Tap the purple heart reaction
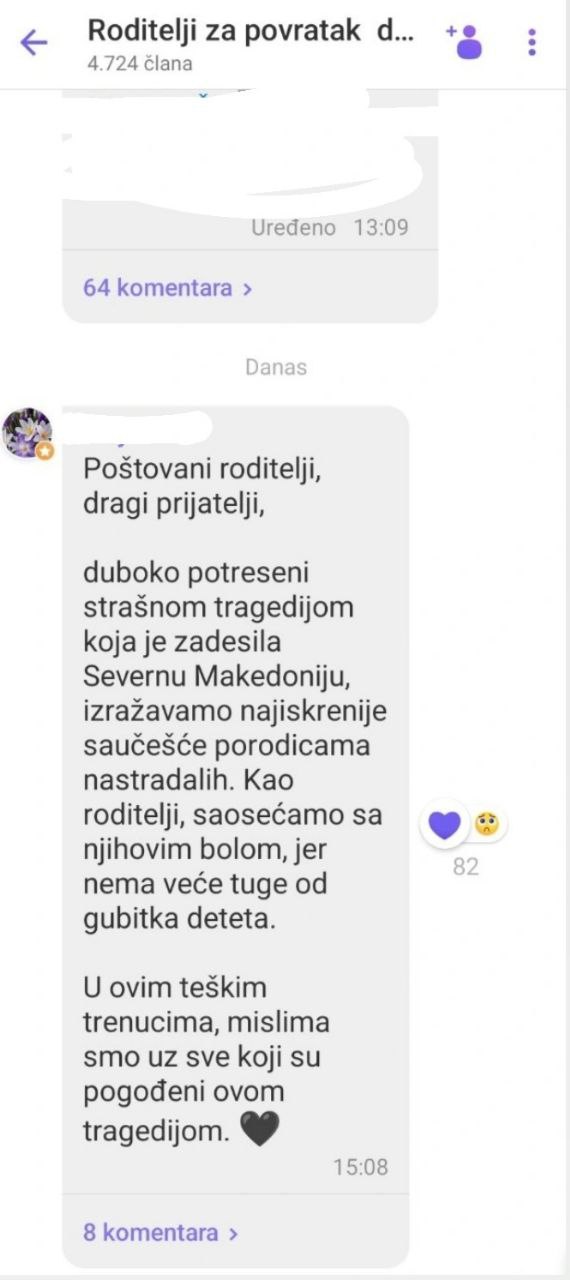Image resolution: width=570 pixels, height=1280 pixels. [x=444, y=825]
